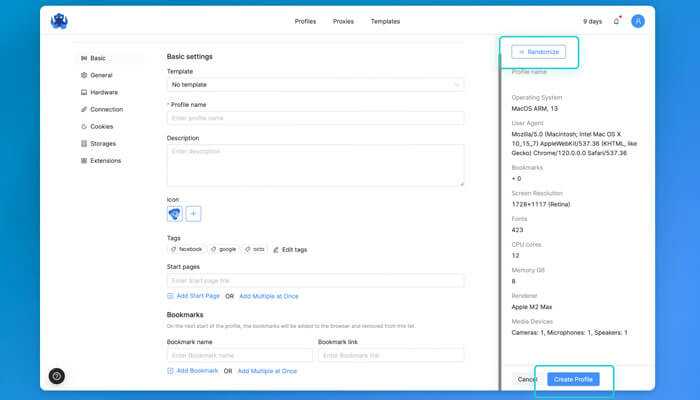Screen dimensions: 700x400
Task: Open the Profiles tab
Action: coord(305,21)
